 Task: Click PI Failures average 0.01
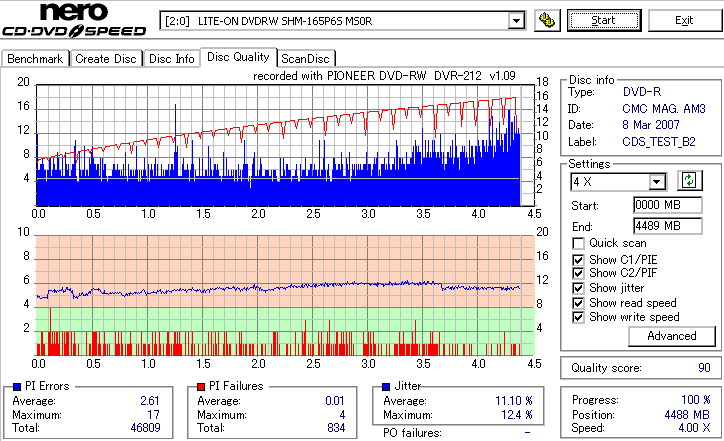pos(335,400)
